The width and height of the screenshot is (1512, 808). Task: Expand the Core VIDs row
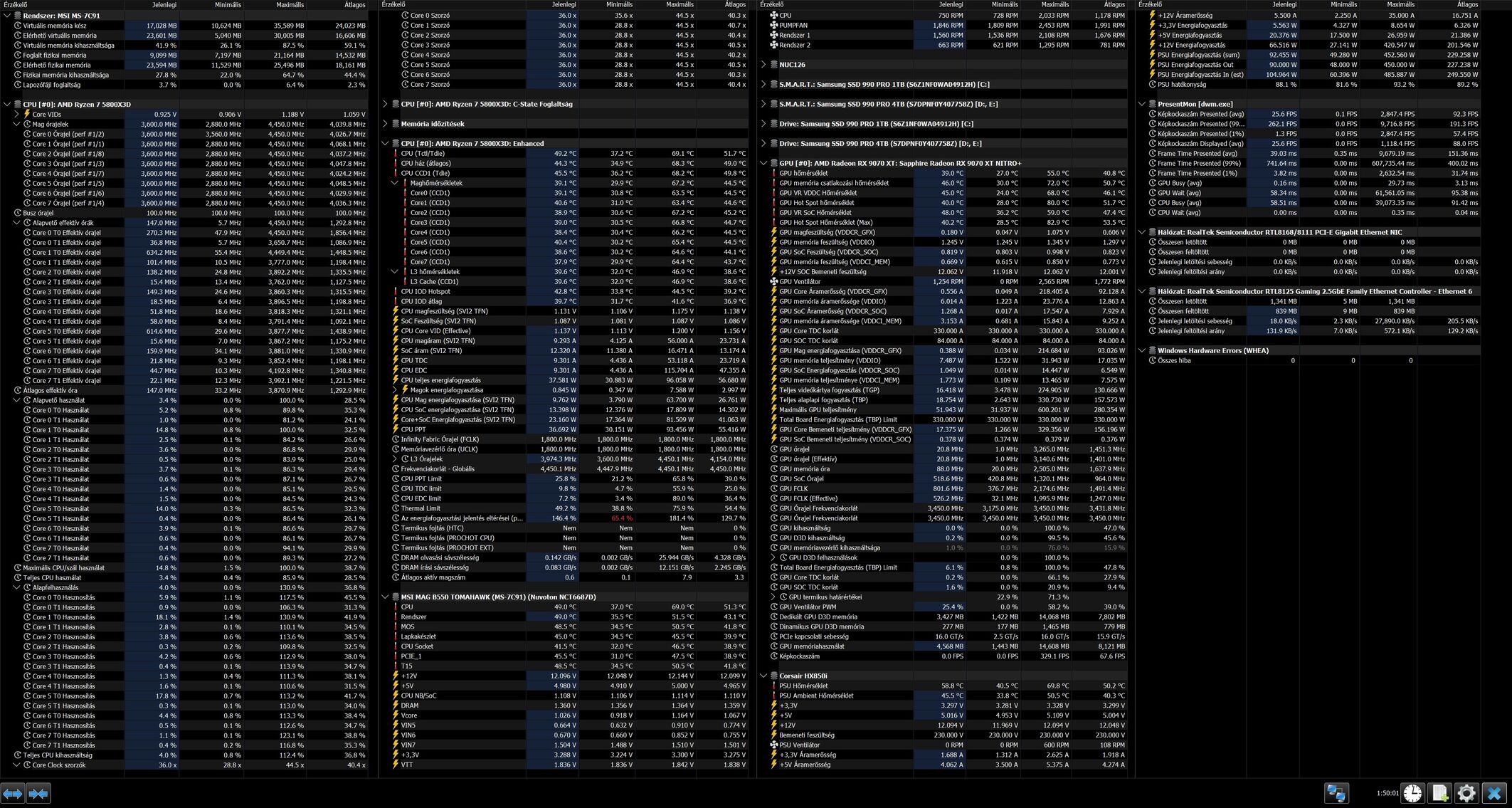pos(16,114)
